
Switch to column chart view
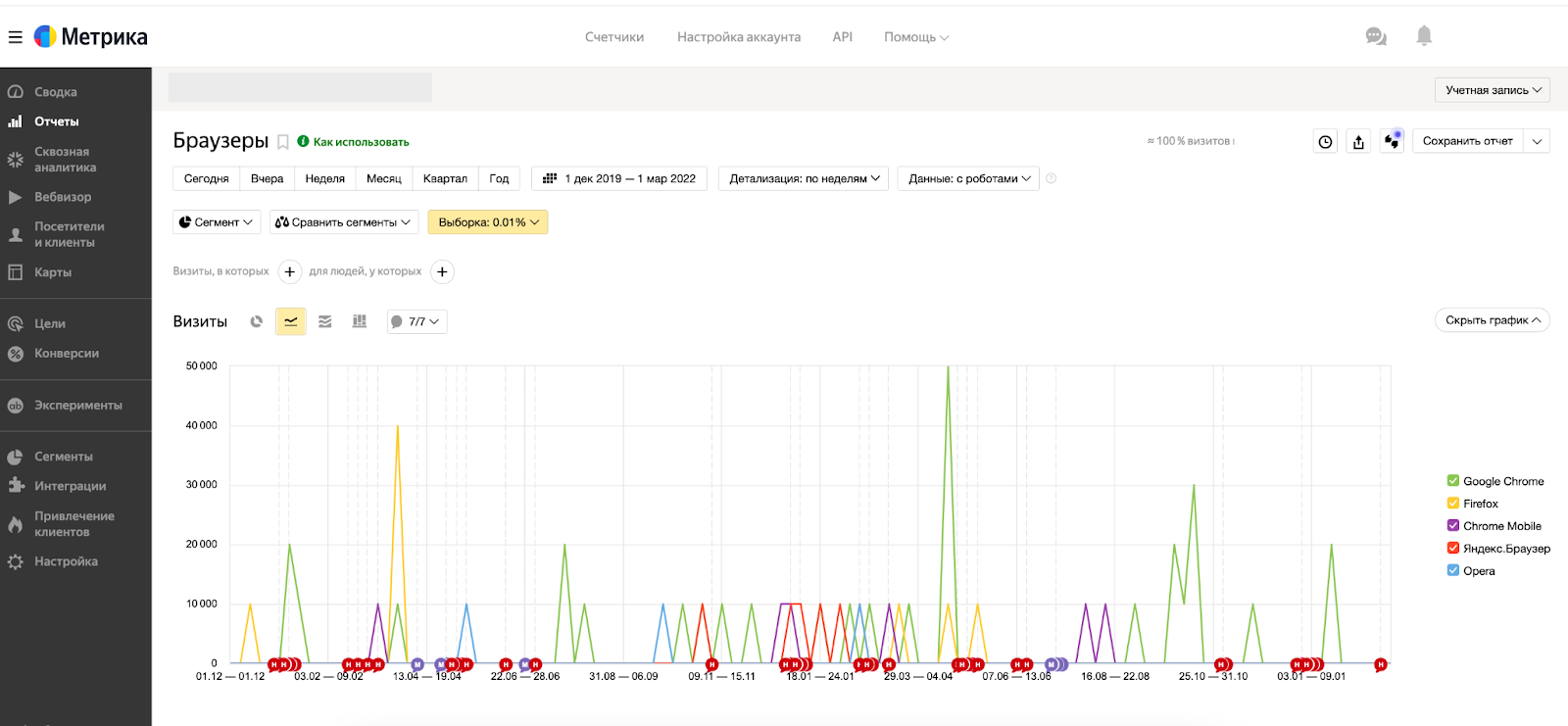click(x=360, y=321)
